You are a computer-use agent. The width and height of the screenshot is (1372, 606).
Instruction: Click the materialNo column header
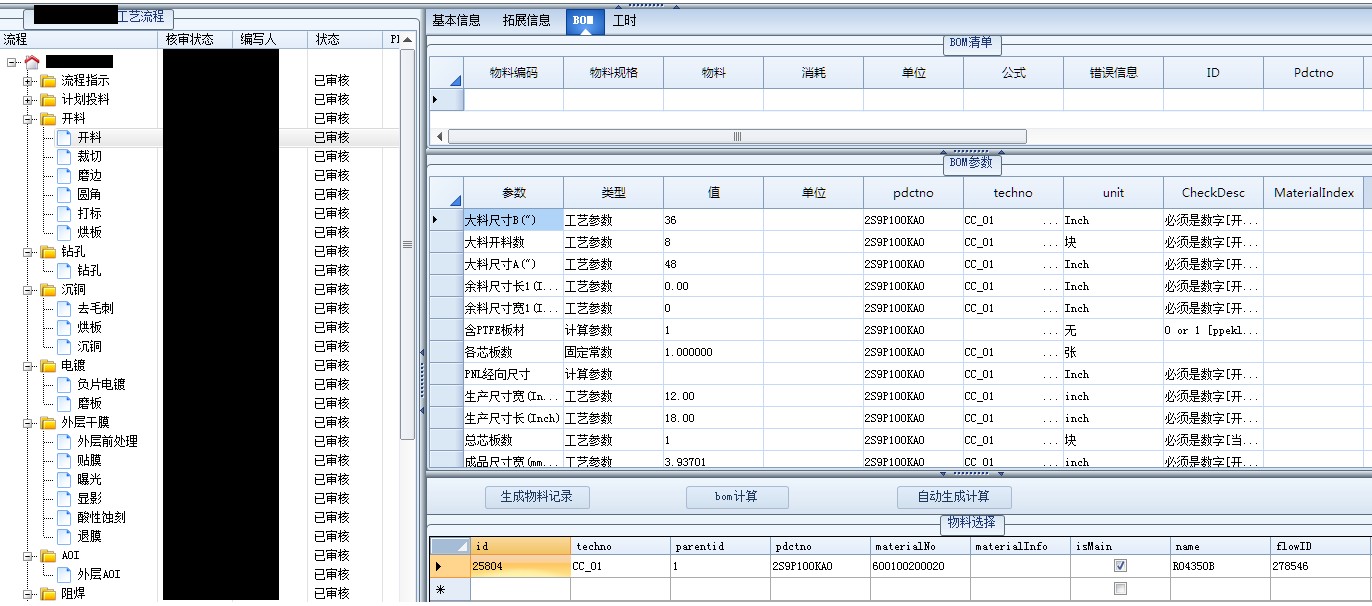point(920,547)
